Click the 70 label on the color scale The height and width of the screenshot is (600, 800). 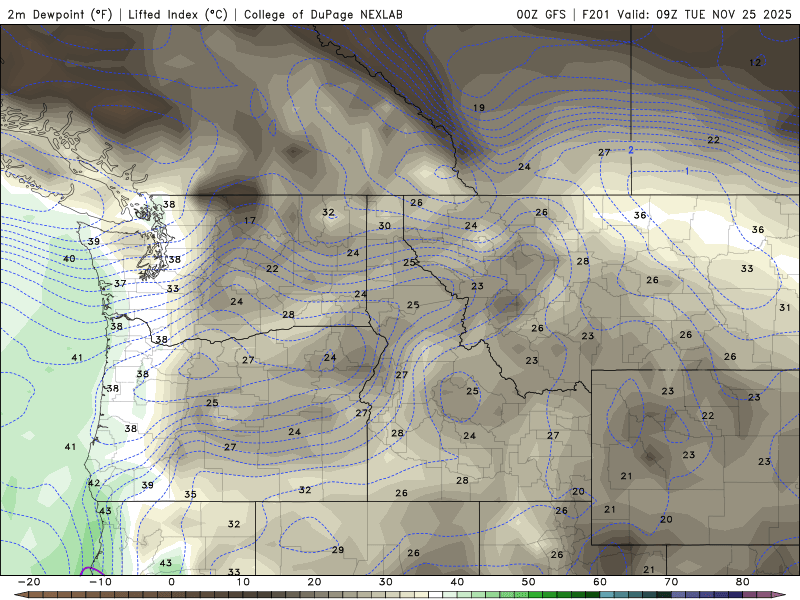(671, 582)
